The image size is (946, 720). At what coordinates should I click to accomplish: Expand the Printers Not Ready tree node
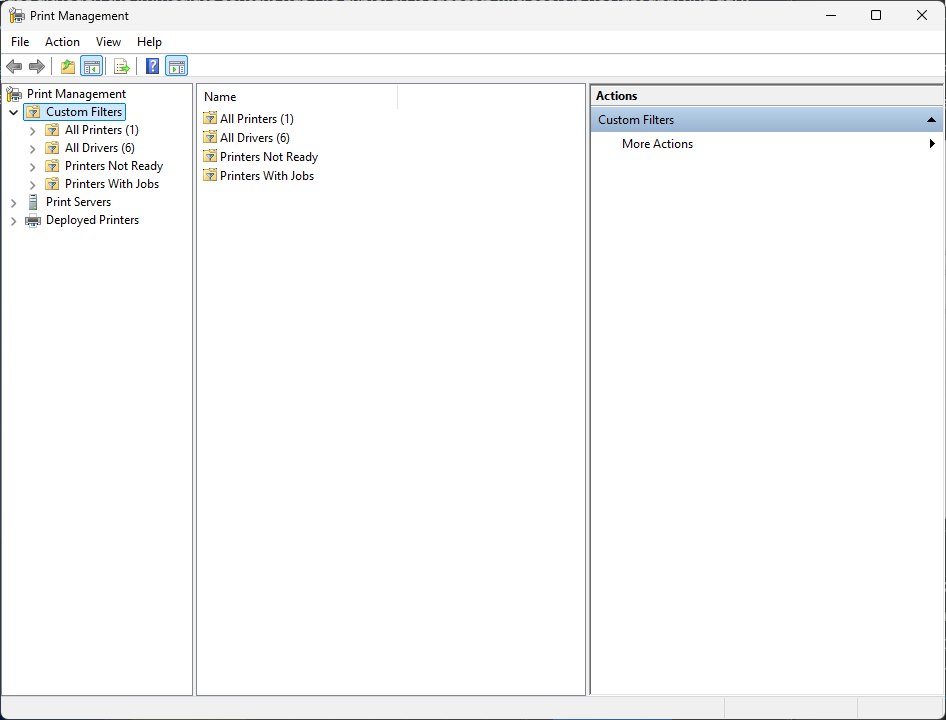(x=33, y=167)
